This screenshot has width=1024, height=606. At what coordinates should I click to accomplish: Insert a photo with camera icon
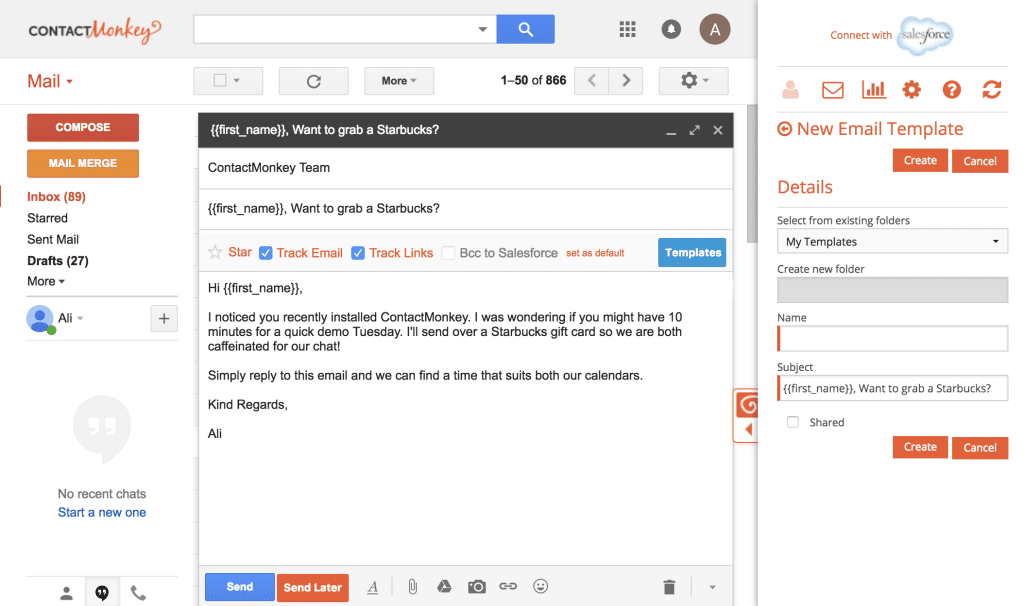click(477, 586)
